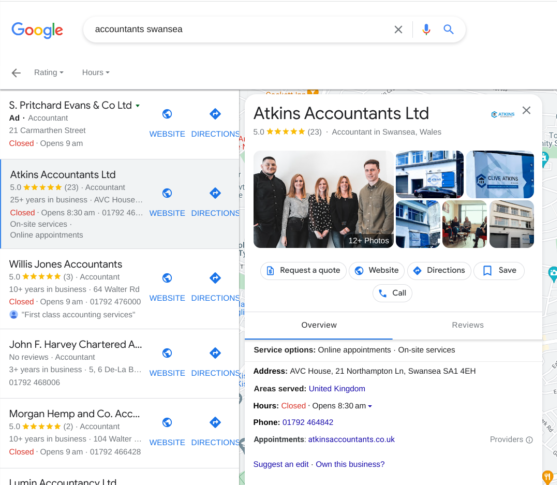This screenshot has height=485, width=557.
Task: Open the team photo showing 12+ Photos
Action: coord(324,199)
